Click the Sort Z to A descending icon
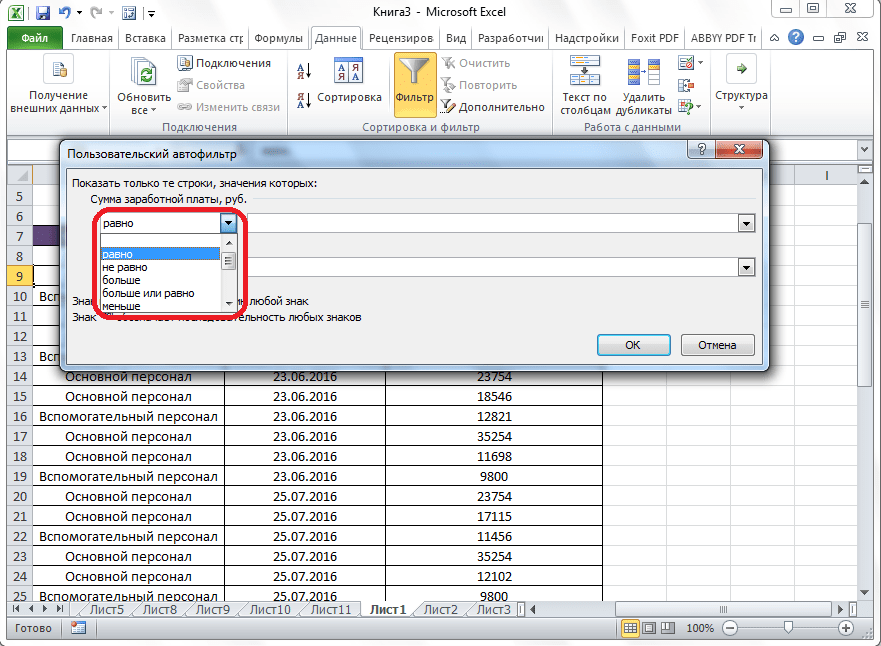 coord(305,99)
